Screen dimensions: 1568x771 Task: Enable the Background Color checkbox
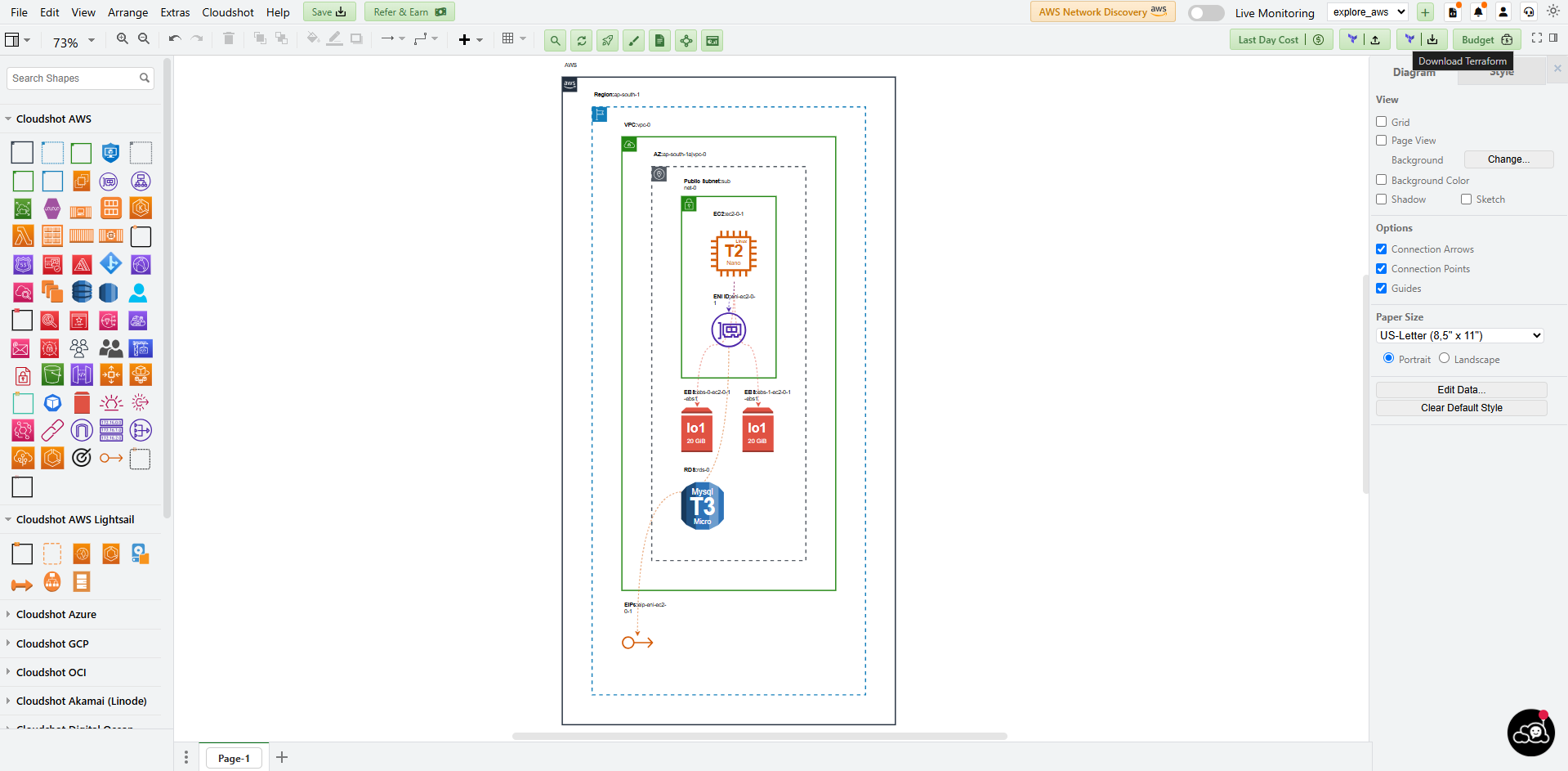click(x=1382, y=180)
